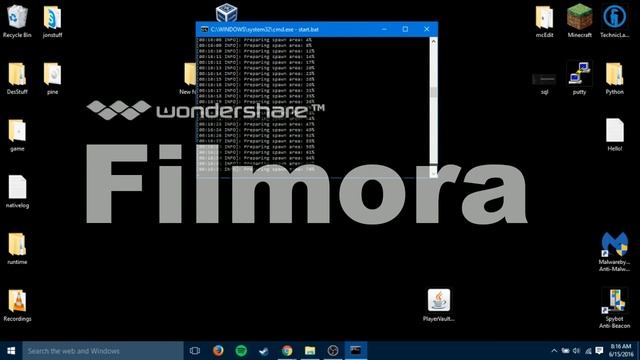Click the cmd vertical scrollbar thumb
This screenshot has height=360, width=640.
click(x=433, y=92)
